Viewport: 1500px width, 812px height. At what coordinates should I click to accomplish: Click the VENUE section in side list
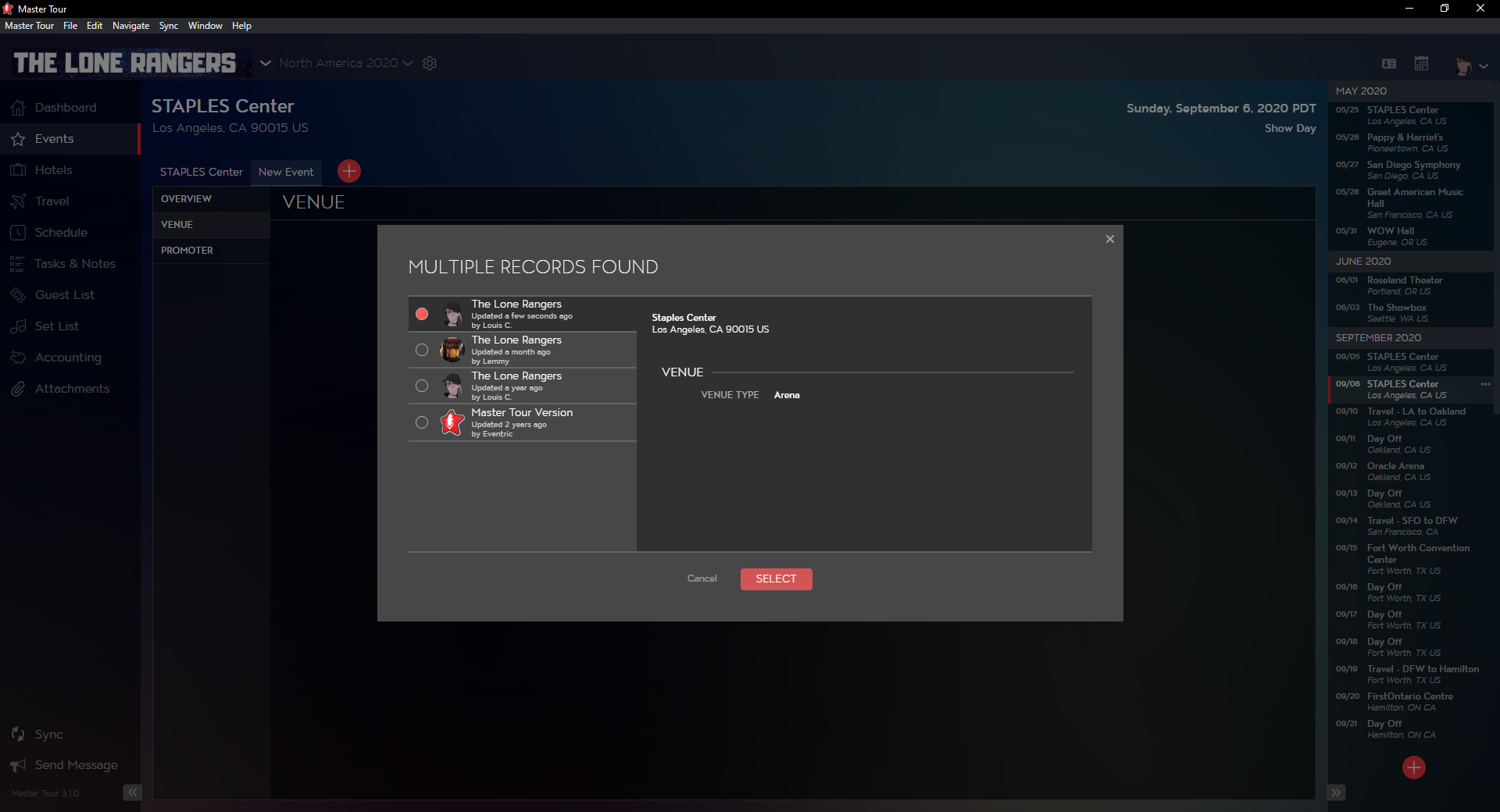(211, 225)
